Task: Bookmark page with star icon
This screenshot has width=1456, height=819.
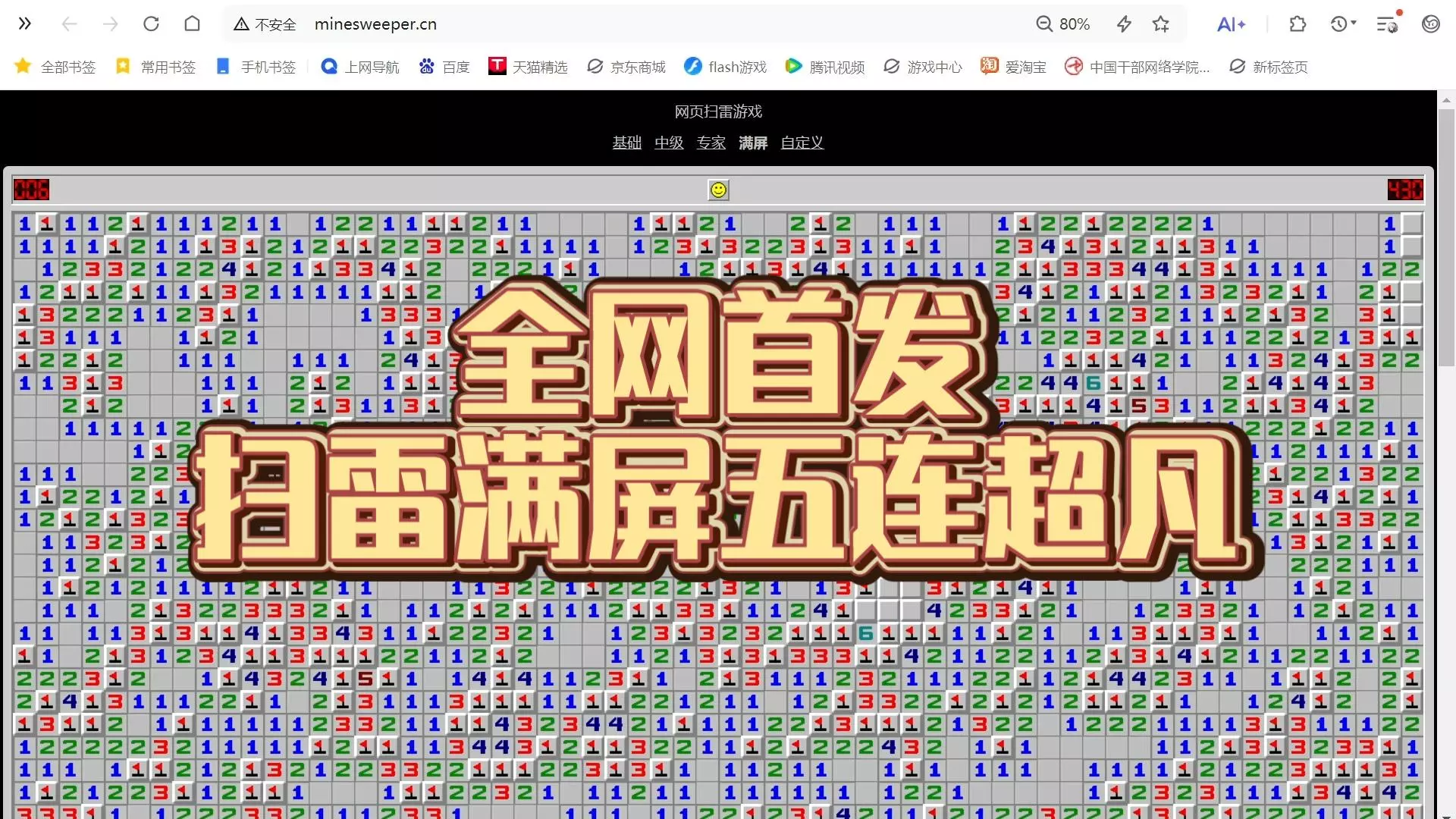Action: coord(1160,24)
